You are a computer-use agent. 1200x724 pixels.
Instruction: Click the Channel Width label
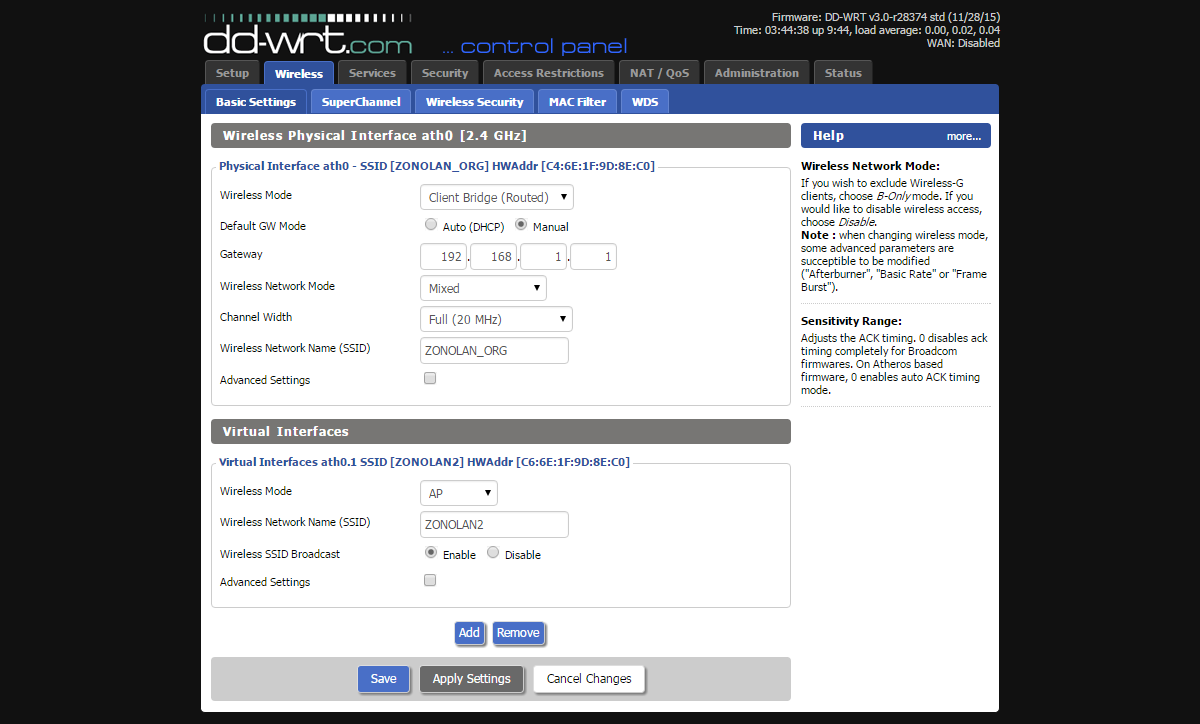point(256,317)
